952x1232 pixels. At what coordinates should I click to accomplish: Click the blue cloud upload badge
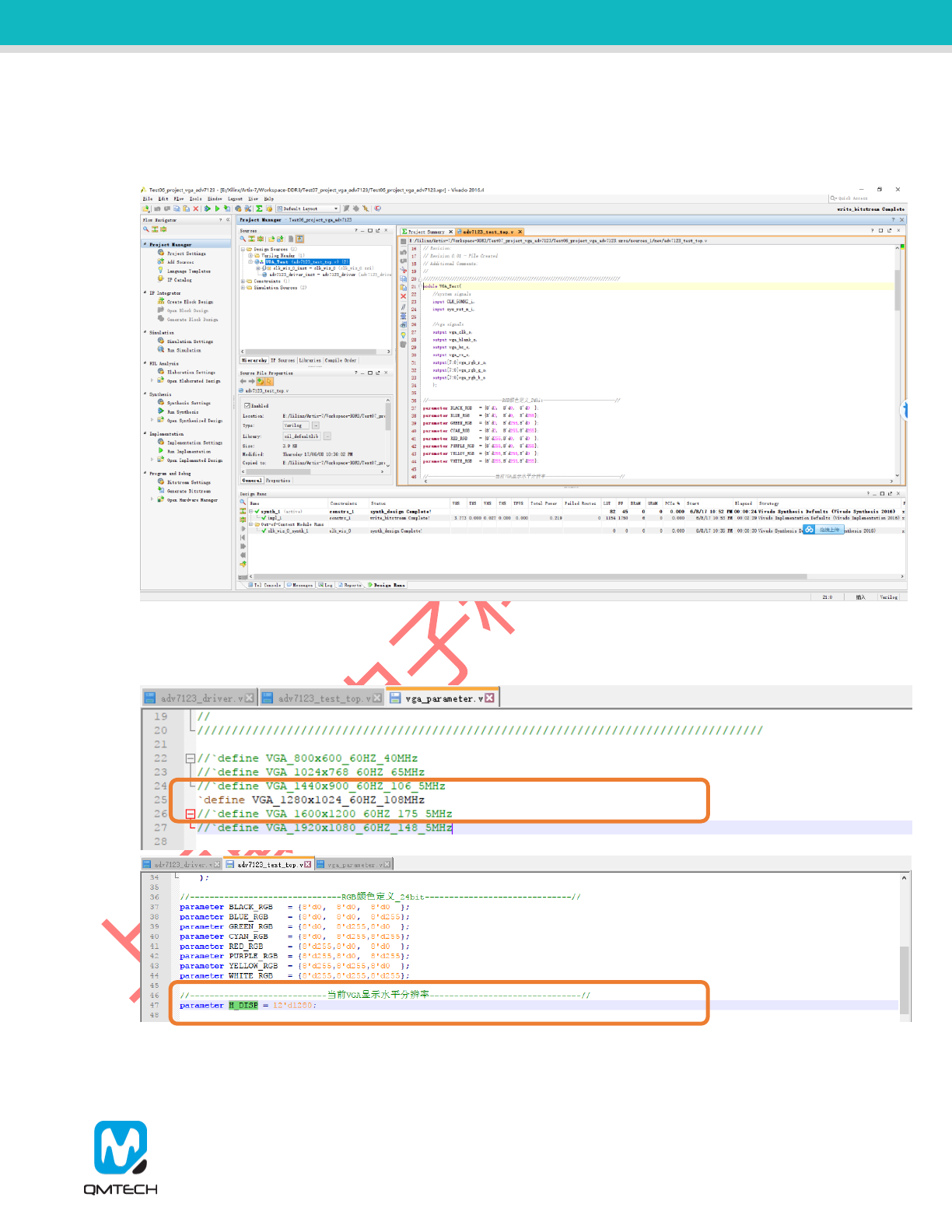(x=822, y=530)
